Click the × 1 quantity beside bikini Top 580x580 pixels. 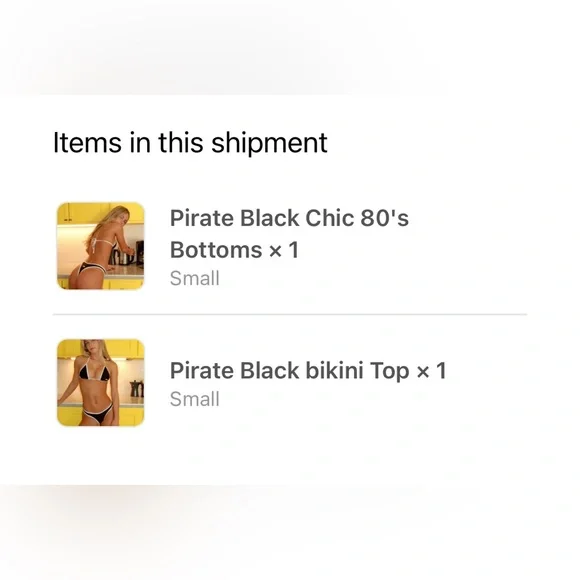point(431,371)
